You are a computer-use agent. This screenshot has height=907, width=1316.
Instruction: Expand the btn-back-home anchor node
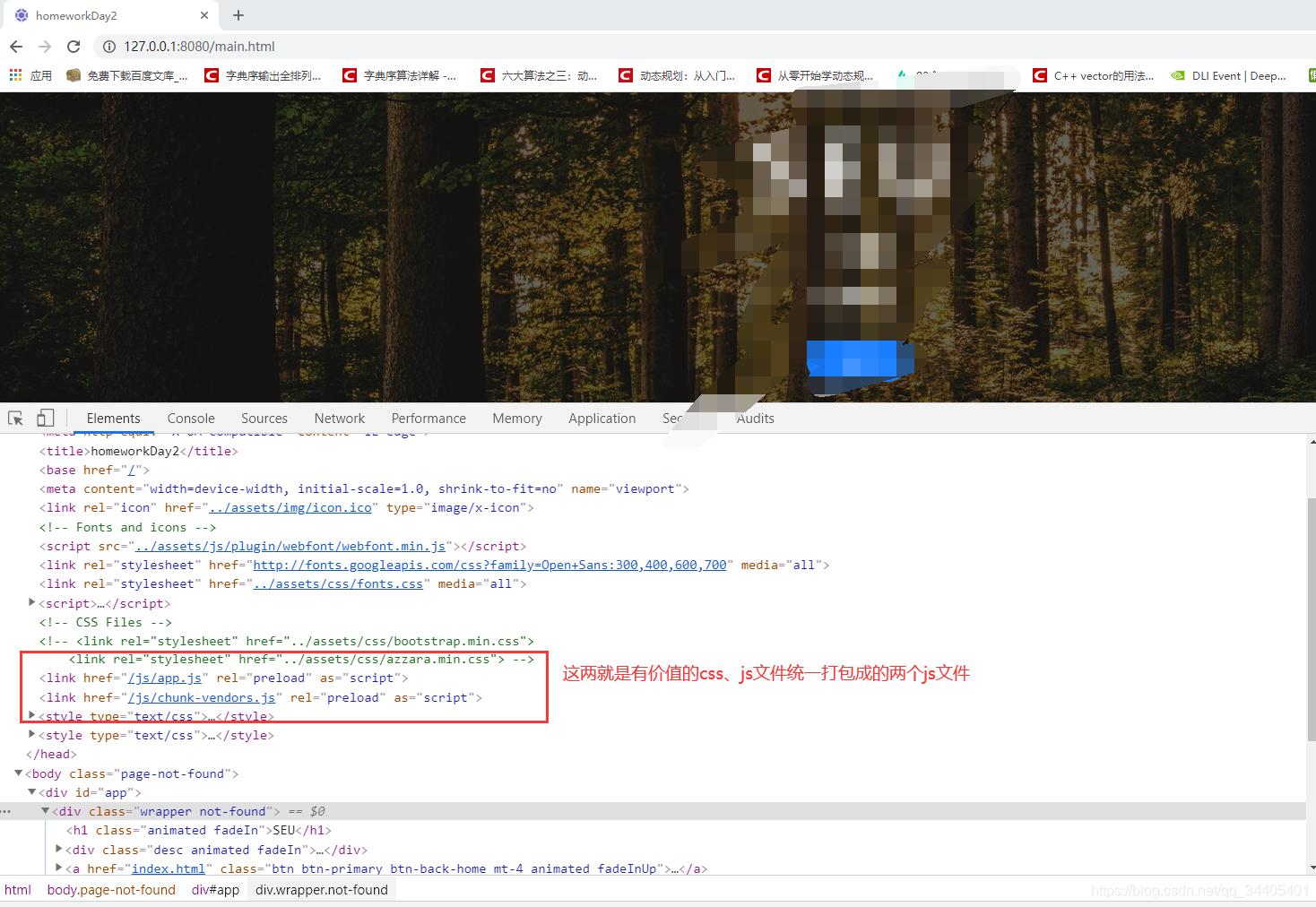[x=59, y=868]
